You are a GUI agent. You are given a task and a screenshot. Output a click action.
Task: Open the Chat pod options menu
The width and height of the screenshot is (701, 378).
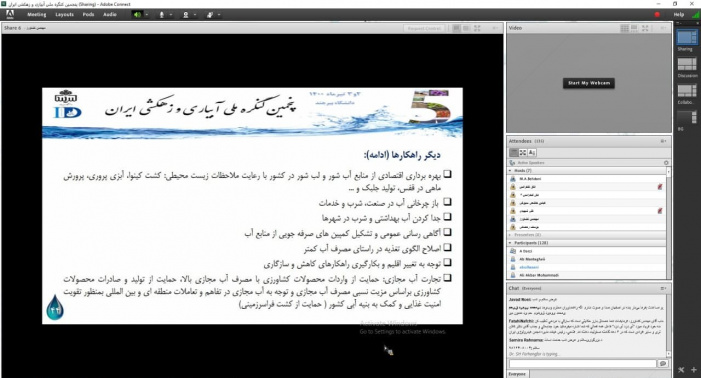click(663, 289)
